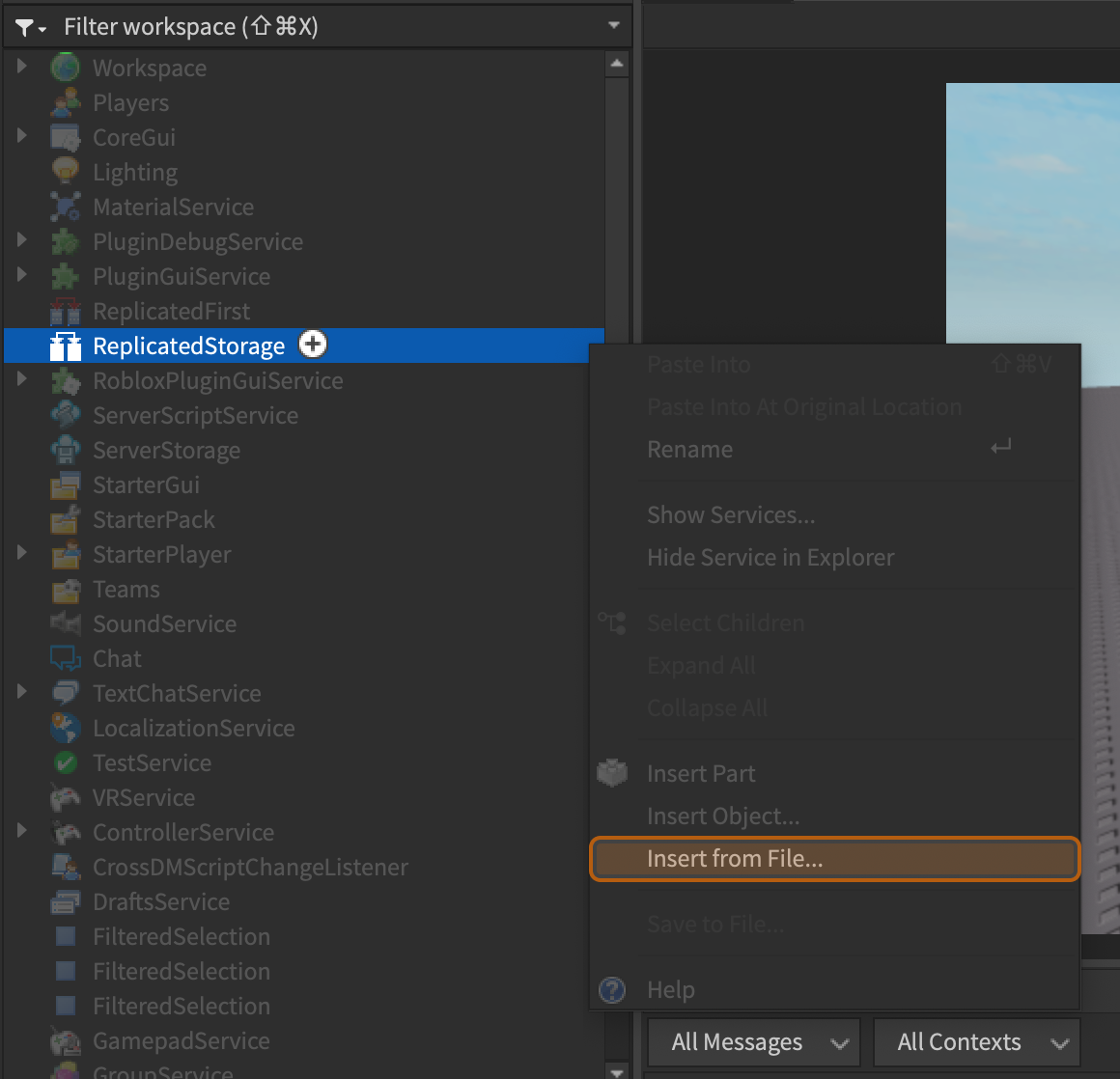Click the plus button beside ReplicatedStorage
1120x1079 pixels.
(x=313, y=345)
